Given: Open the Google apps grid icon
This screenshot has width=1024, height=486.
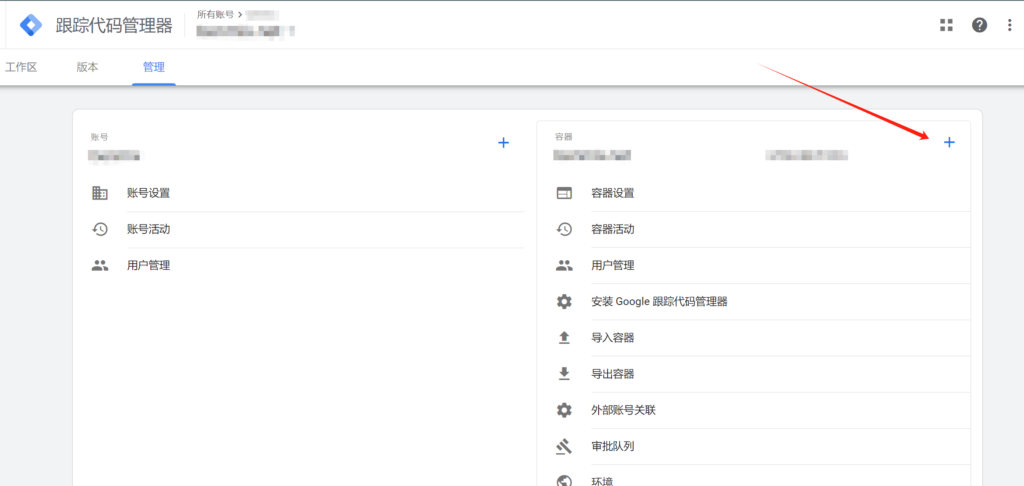Looking at the screenshot, I should [946, 25].
